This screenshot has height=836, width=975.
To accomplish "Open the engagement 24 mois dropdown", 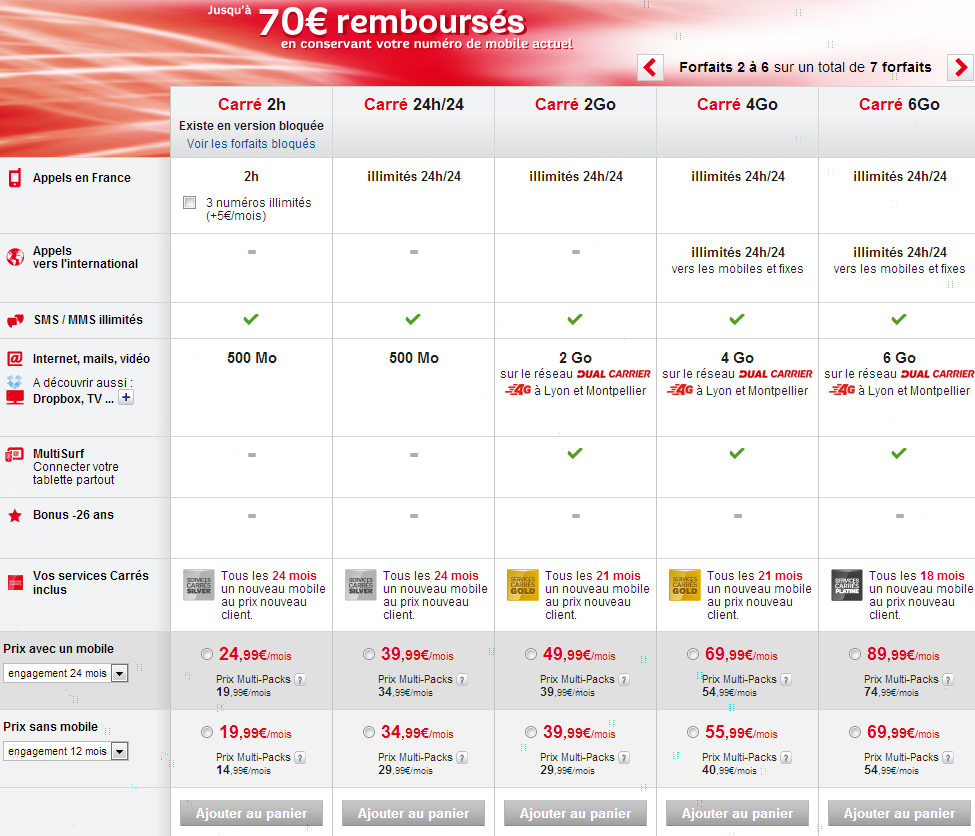I will coord(119,674).
